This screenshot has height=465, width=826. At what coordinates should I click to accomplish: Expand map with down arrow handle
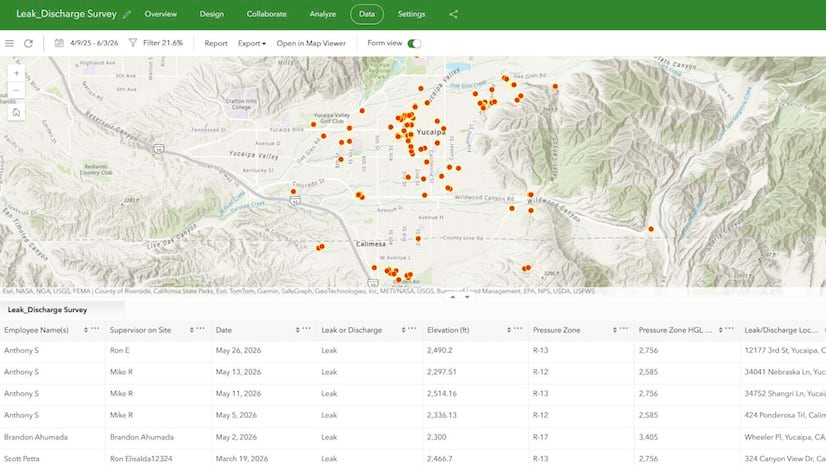click(x=467, y=298)
